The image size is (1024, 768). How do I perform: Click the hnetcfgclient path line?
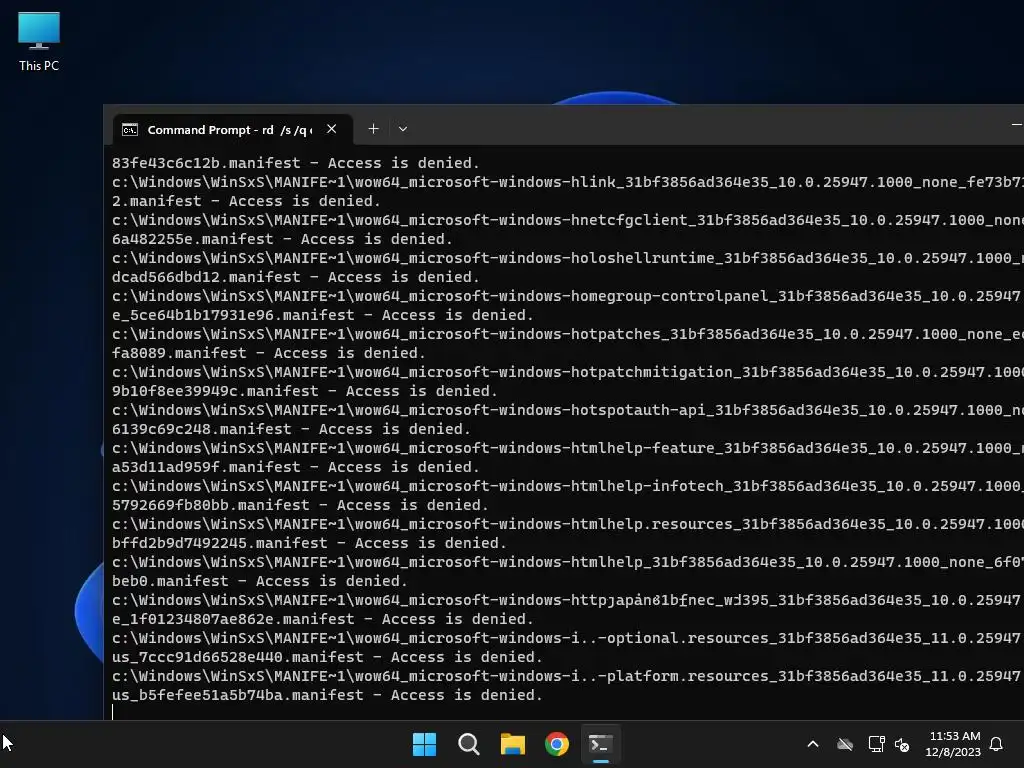point(568,220)
